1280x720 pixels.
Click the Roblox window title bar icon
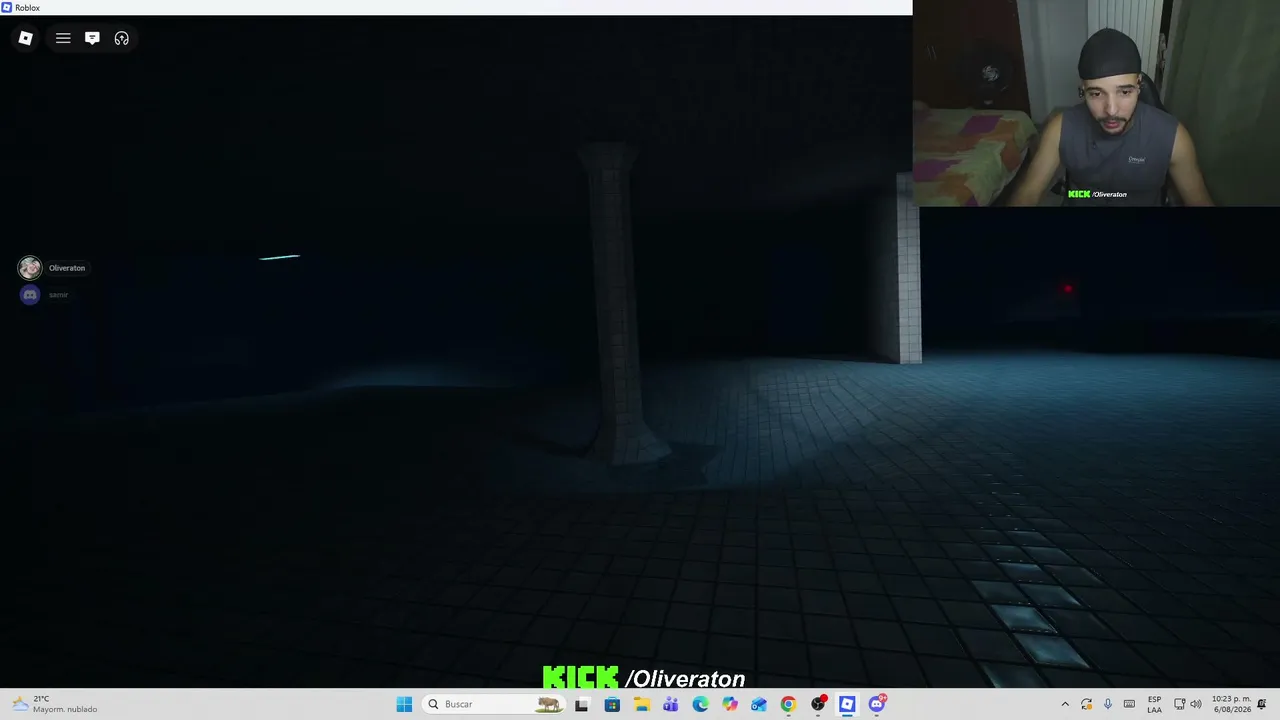[7, 7]
